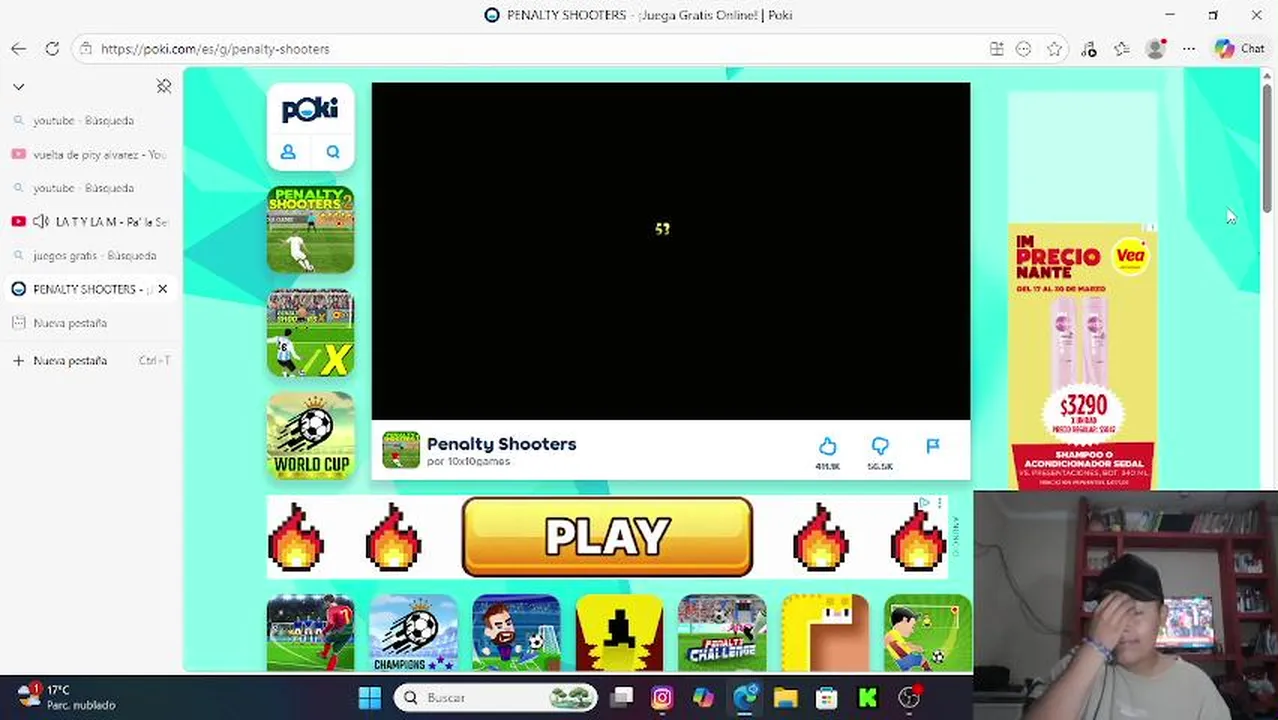1278x720 pixels.
Task: Open the browser settings ellipsis menu
Action: [x=1189, y=49]
